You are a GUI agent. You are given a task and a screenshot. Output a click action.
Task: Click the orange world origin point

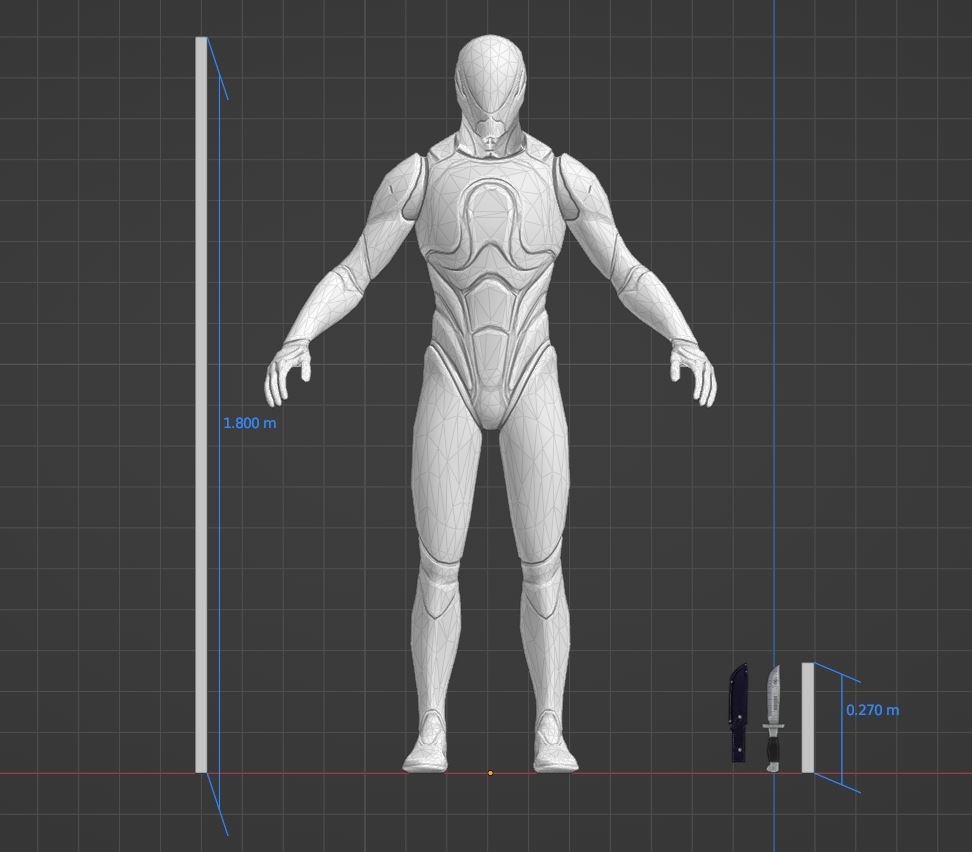[489, 771]
